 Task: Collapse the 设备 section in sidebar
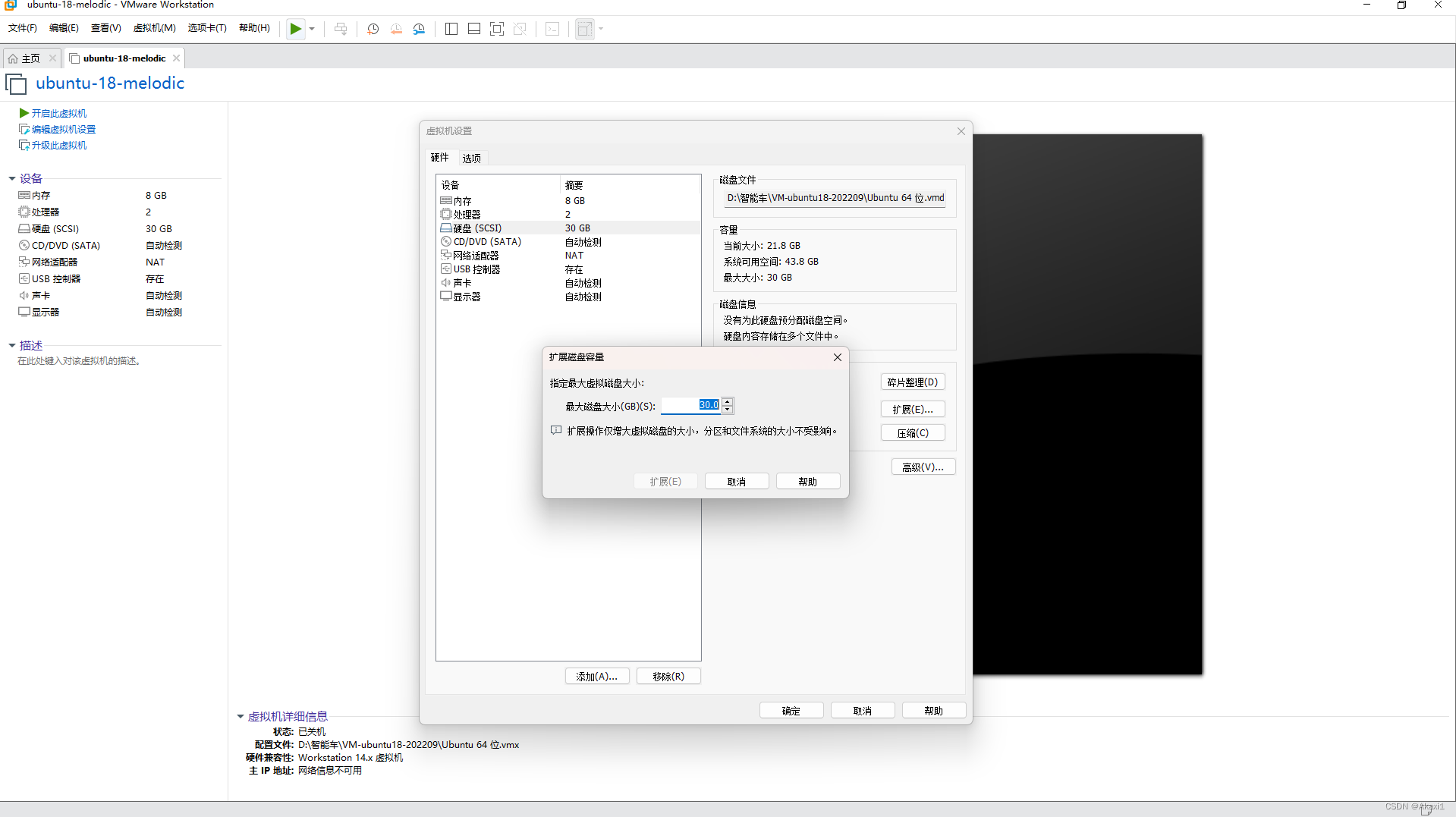point(11,178)
